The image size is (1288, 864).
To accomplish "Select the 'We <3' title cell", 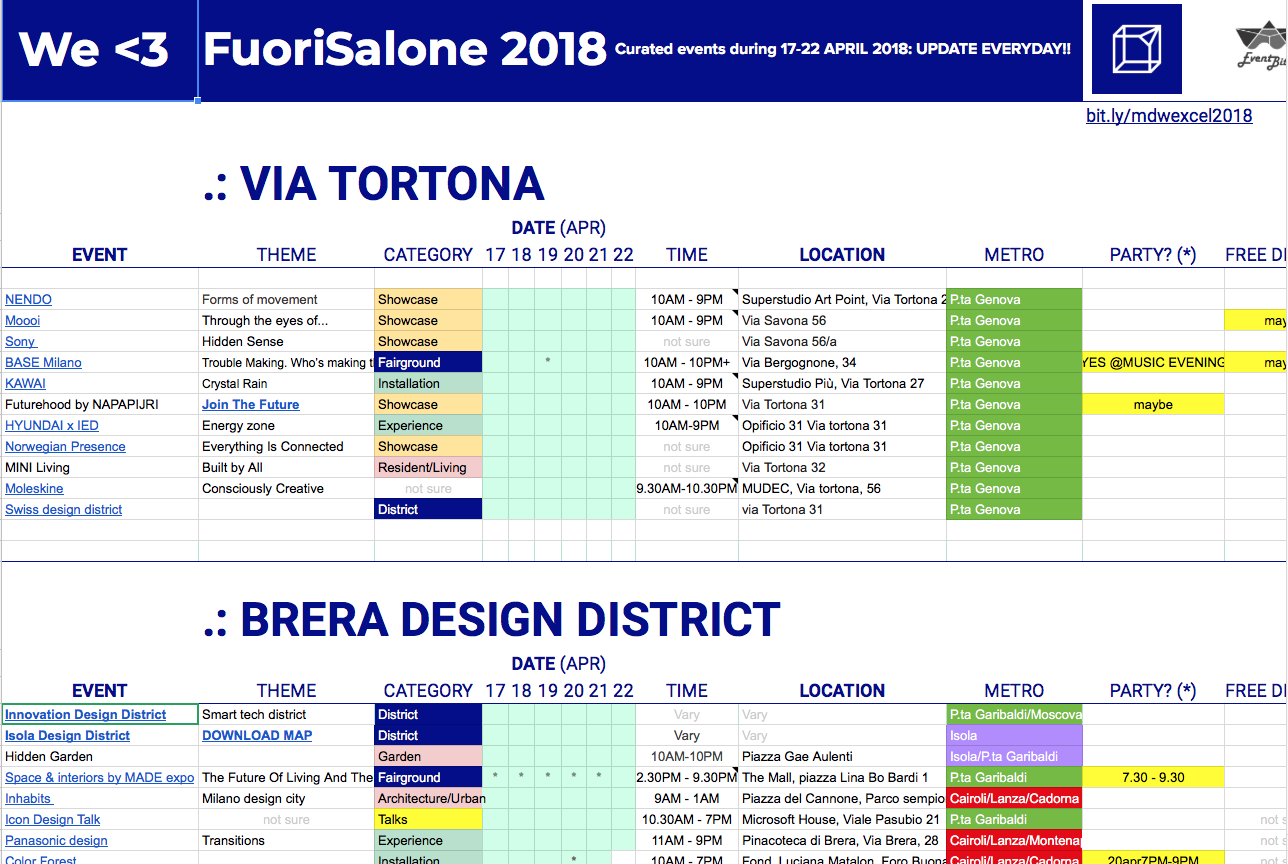I will (x=100, y=50).
